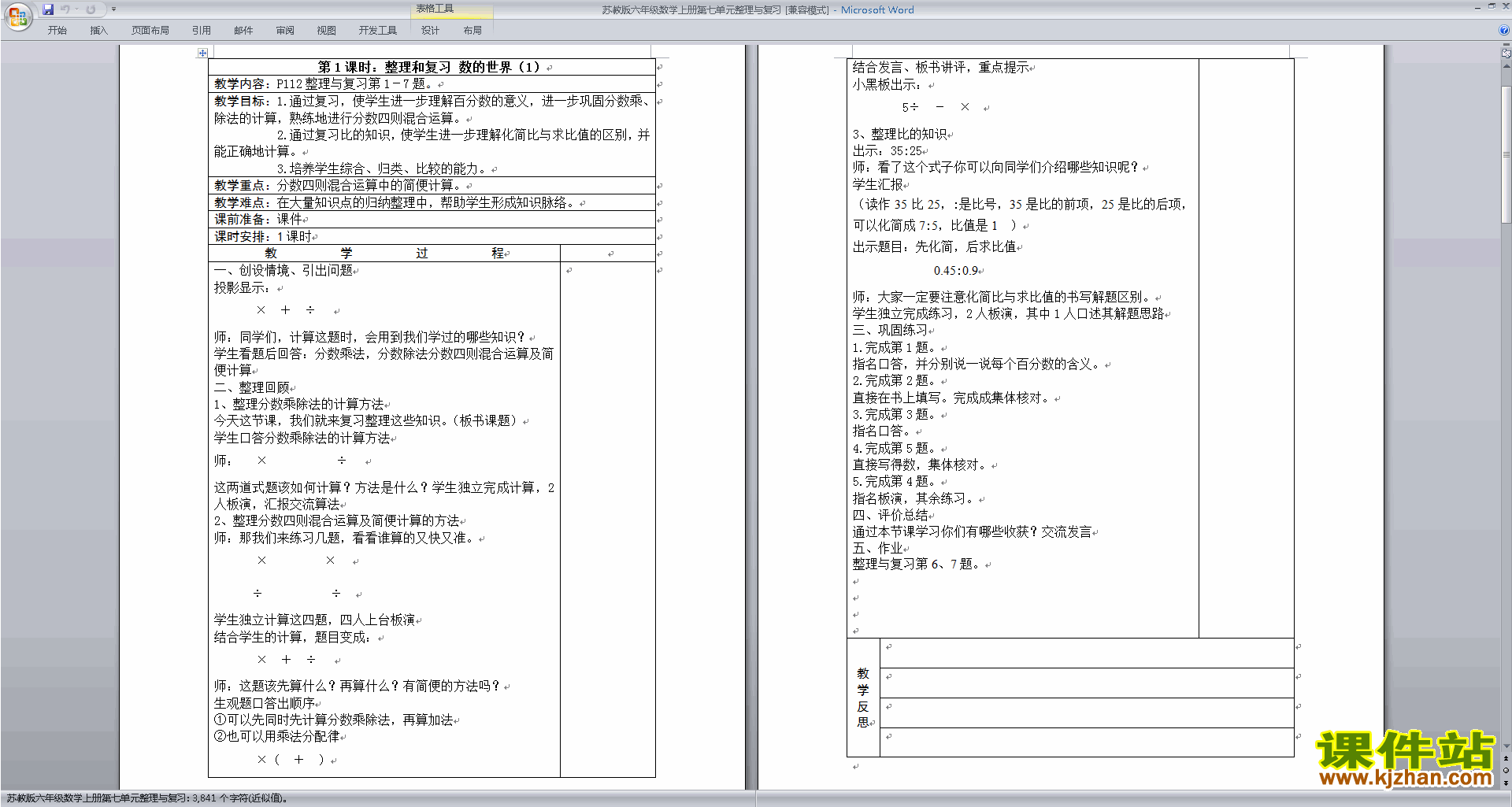This screenshot has width=1512, height=807.
Task: Click the 3、整理比的知识 line
Action: coord(900,135)
